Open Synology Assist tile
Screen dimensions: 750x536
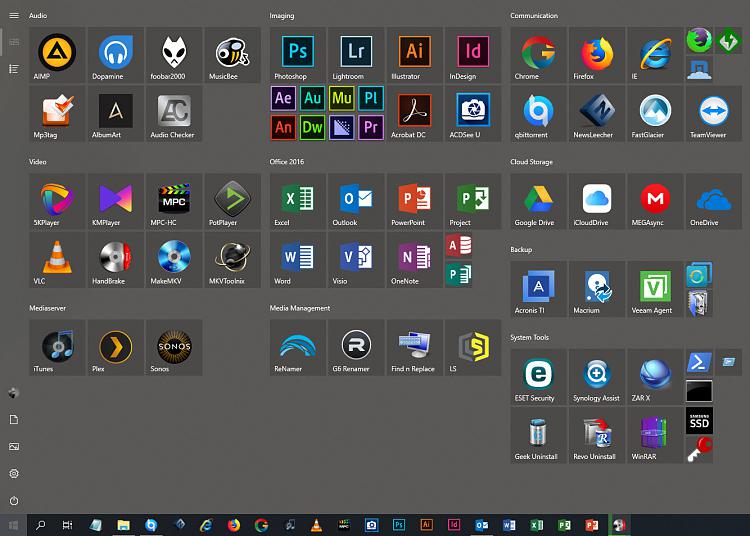[x=597, y=377]
